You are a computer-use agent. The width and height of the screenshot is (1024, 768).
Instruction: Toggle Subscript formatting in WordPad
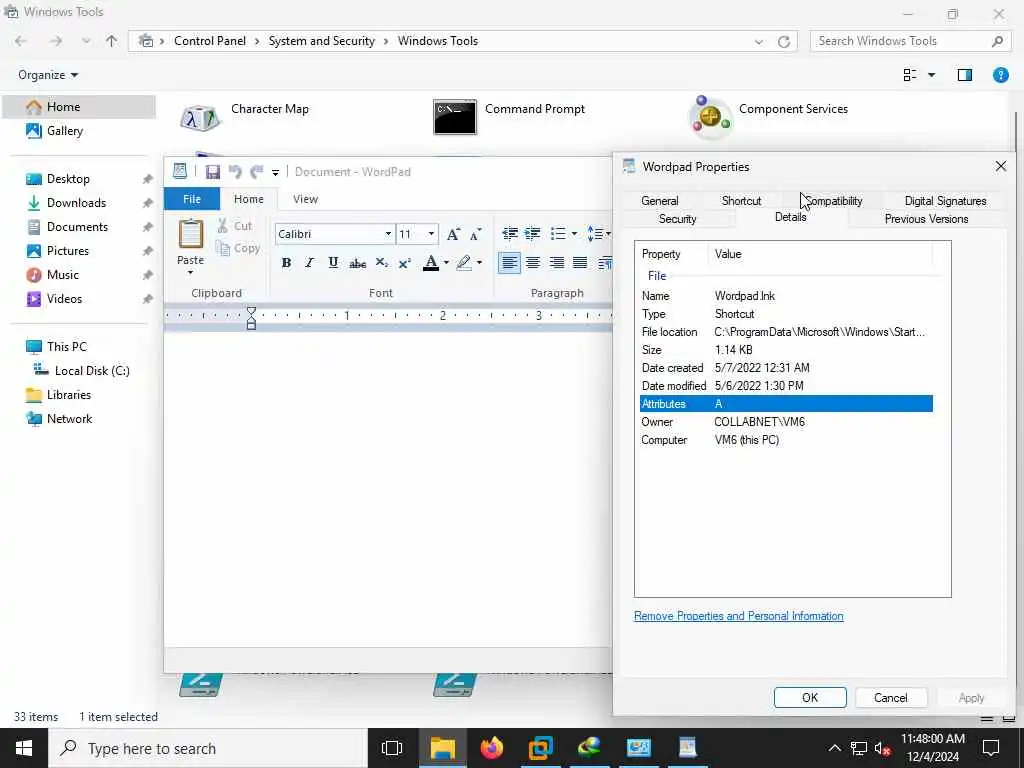[381, 263]
